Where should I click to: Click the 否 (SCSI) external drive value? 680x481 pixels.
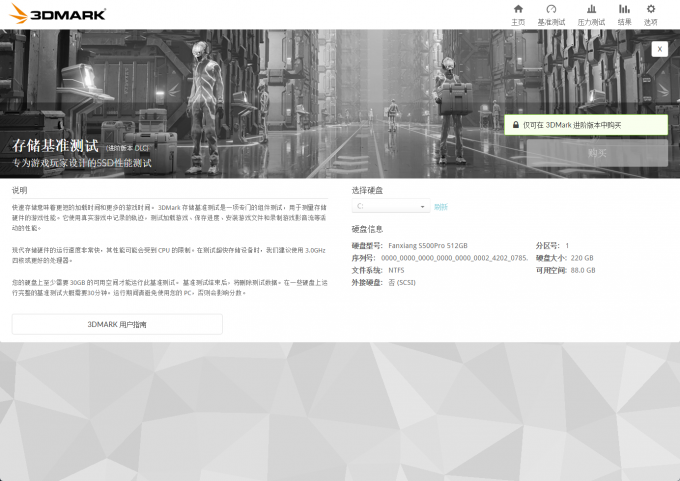point(402,282)
